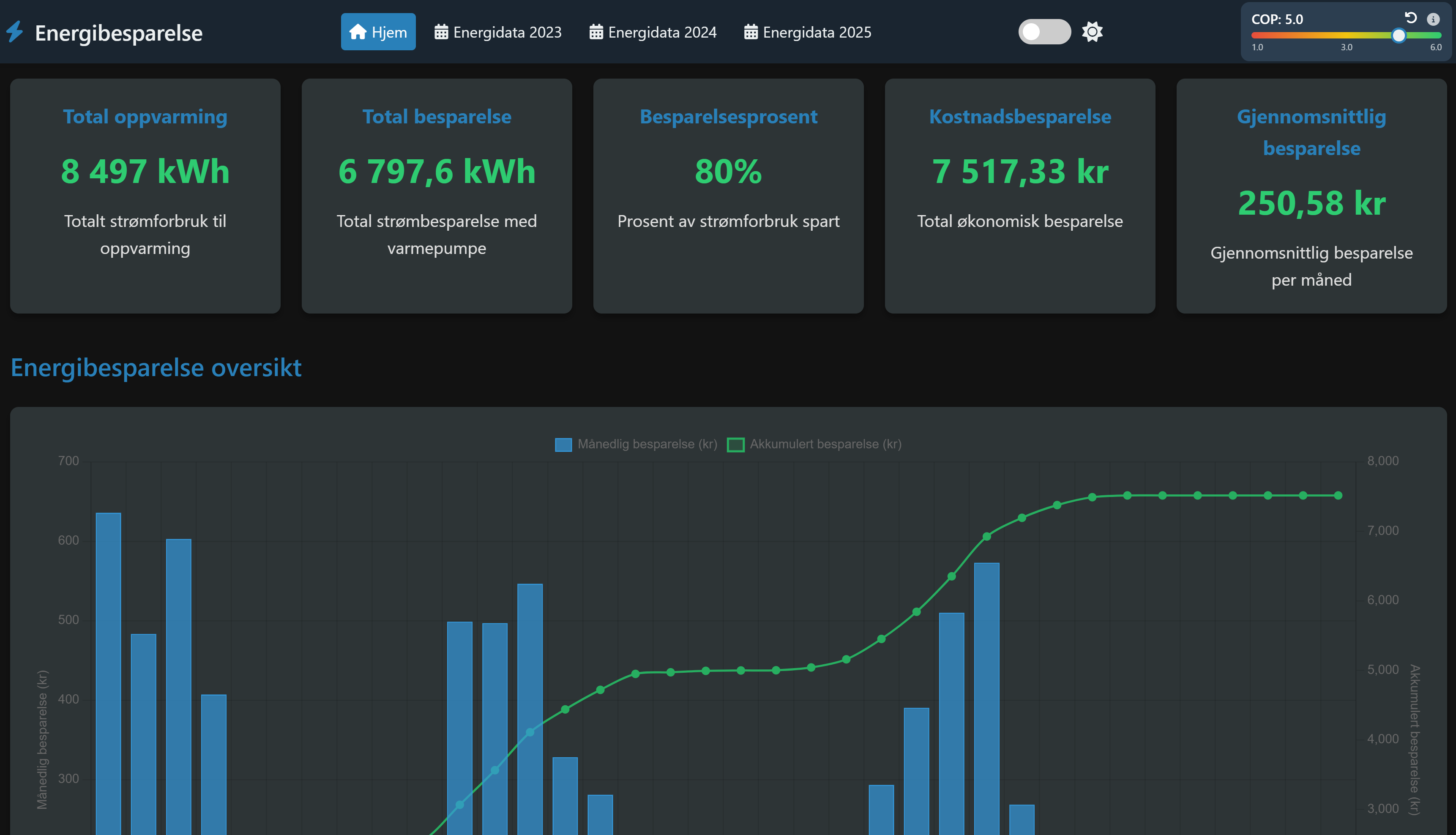Click the last green point on accumulated line

click(1338, 496)
